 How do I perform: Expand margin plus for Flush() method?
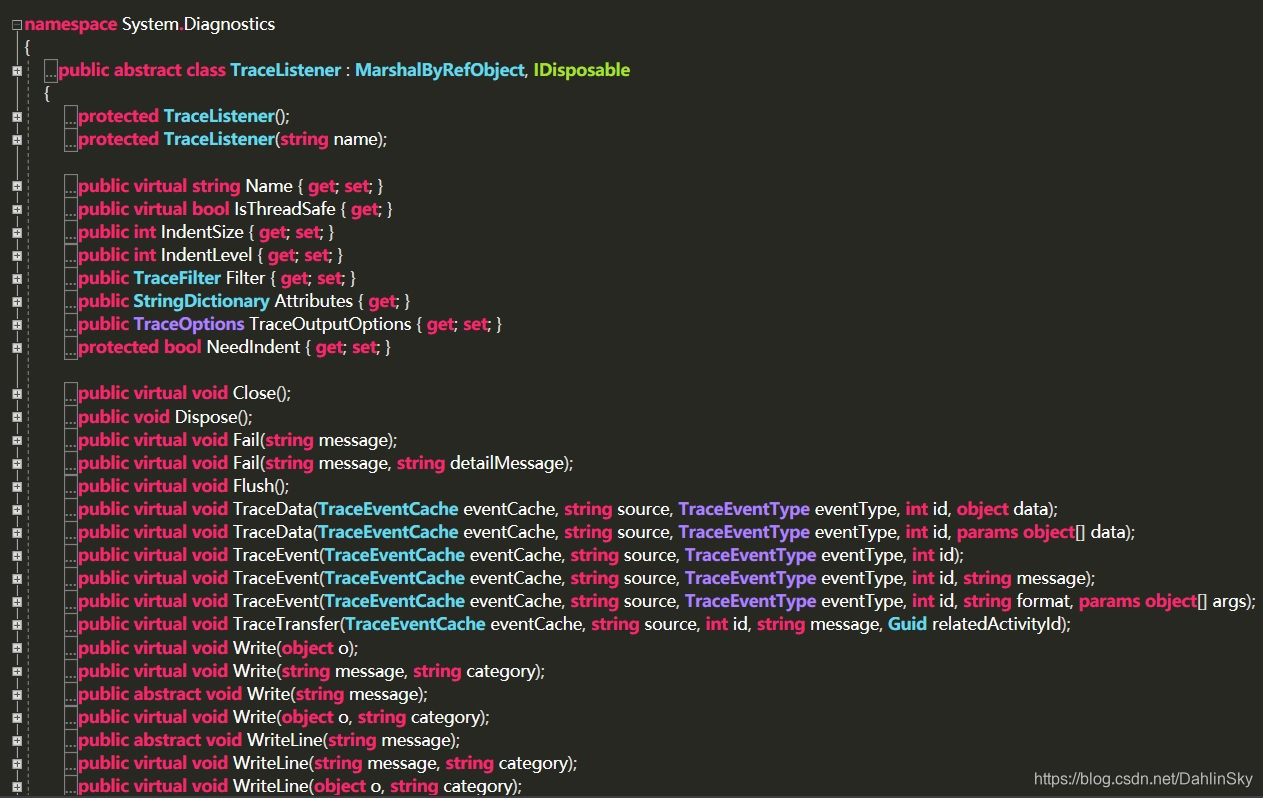point(17,486)
